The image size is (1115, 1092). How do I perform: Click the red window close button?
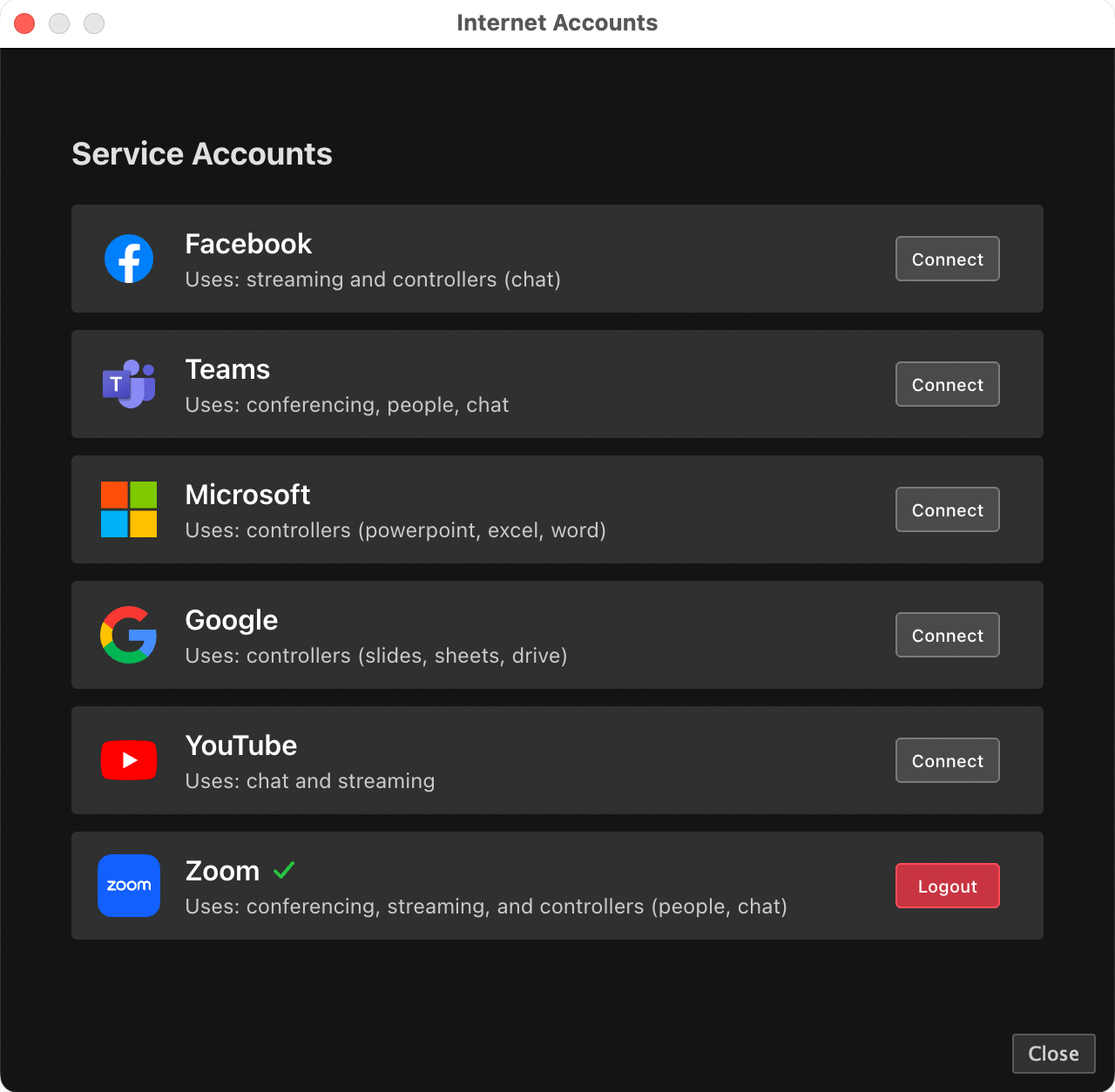tap(24, 24)
